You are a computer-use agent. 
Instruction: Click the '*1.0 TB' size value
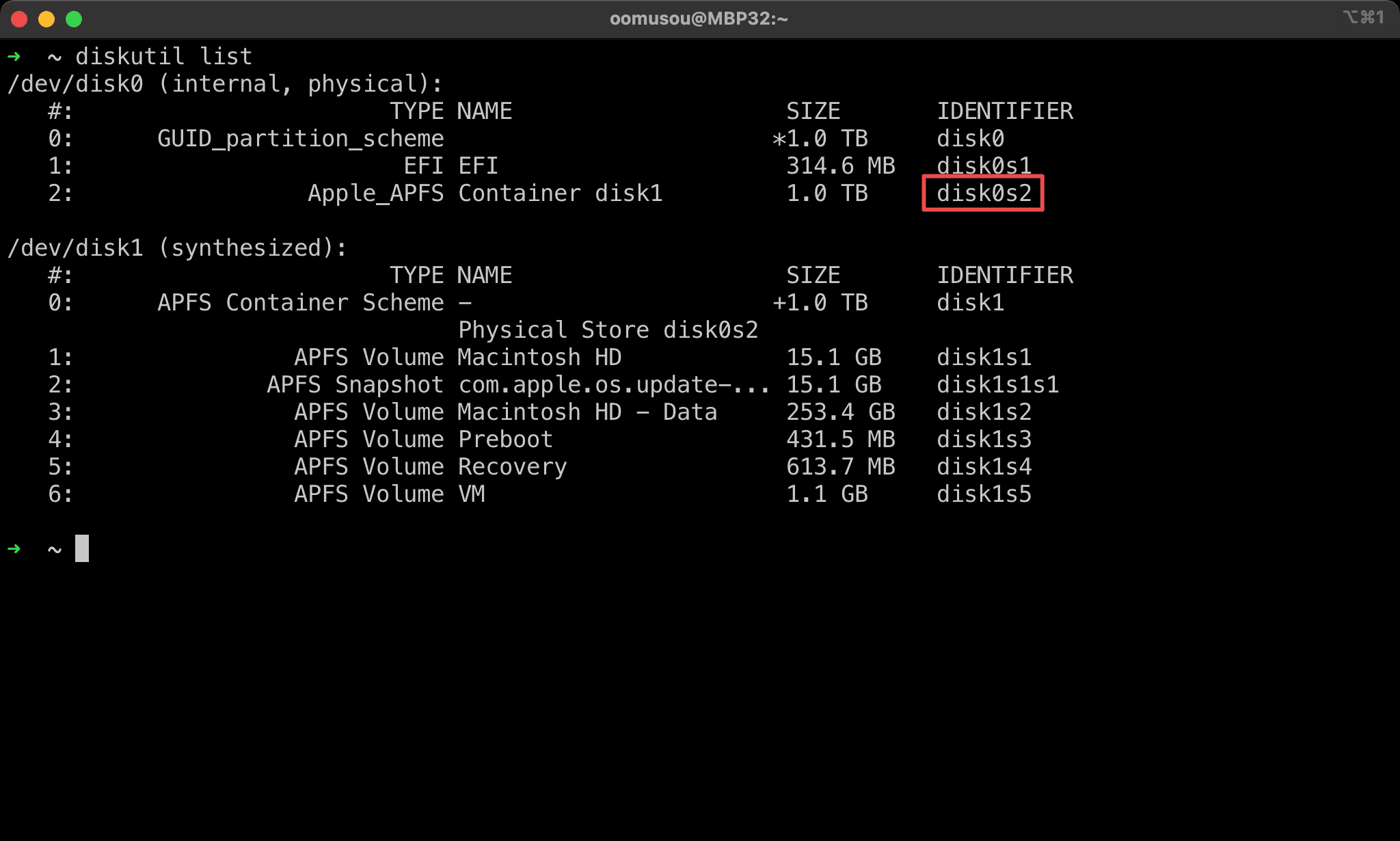(x=820, y=139)
